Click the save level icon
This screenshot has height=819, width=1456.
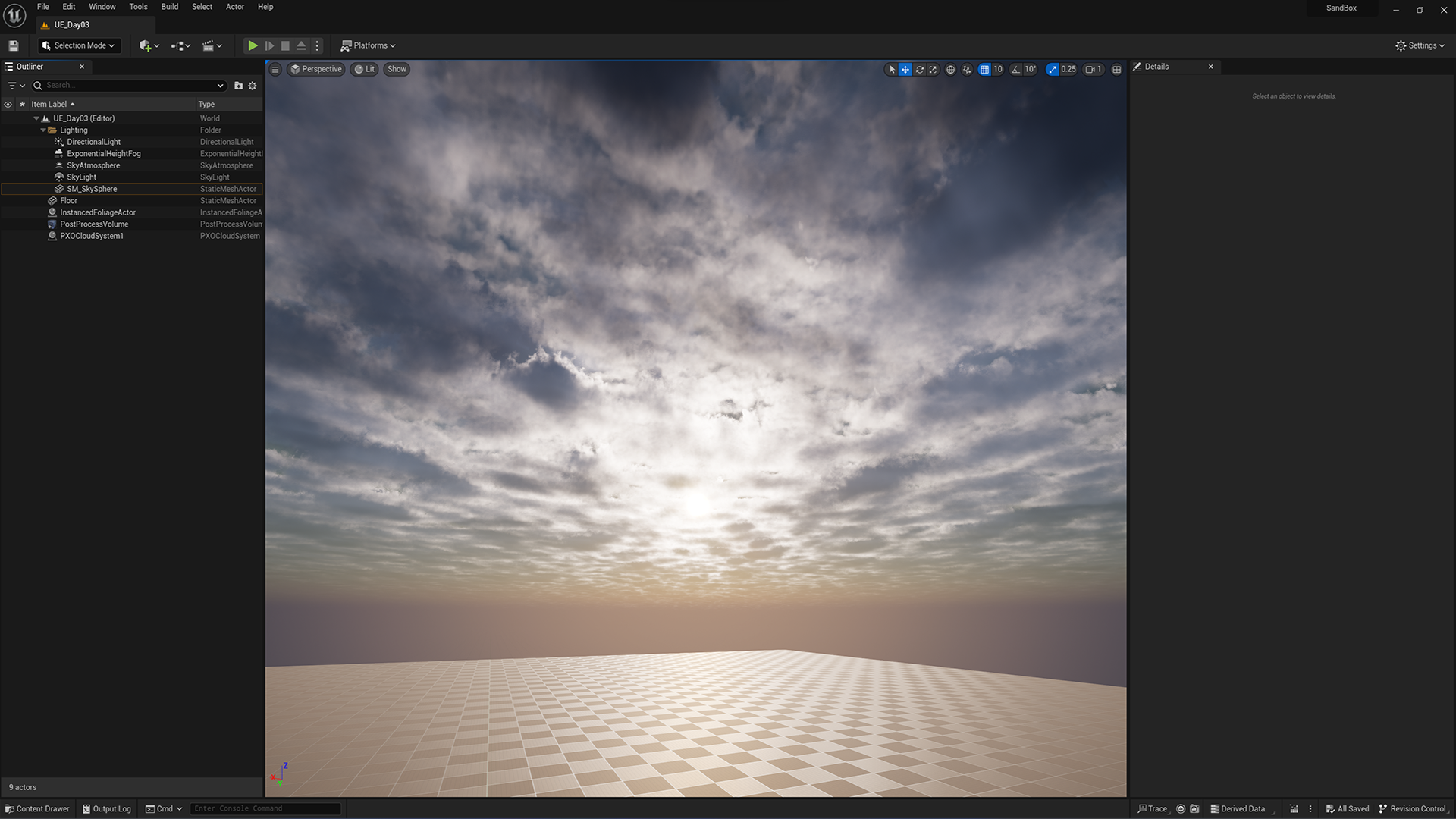pyautogui.click(x=14, y=45)
